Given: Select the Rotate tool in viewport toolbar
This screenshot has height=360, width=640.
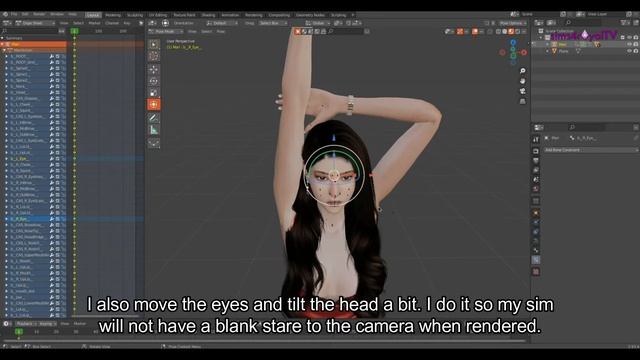Looking at the screenshot, I should [154, 81].
